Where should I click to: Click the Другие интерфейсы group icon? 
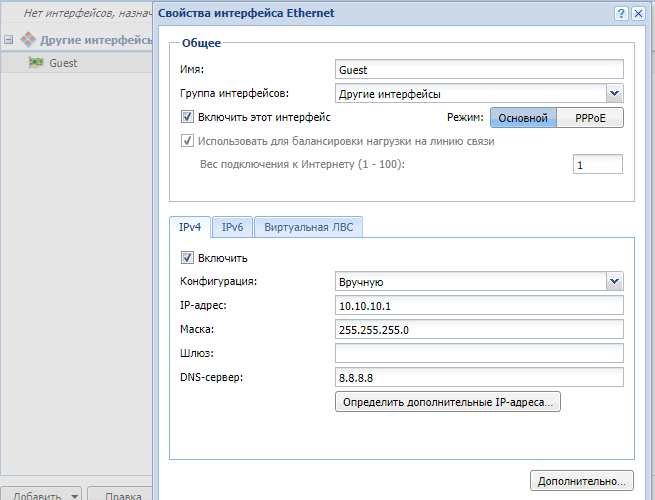pyautogui.click(x=28, y=41)
